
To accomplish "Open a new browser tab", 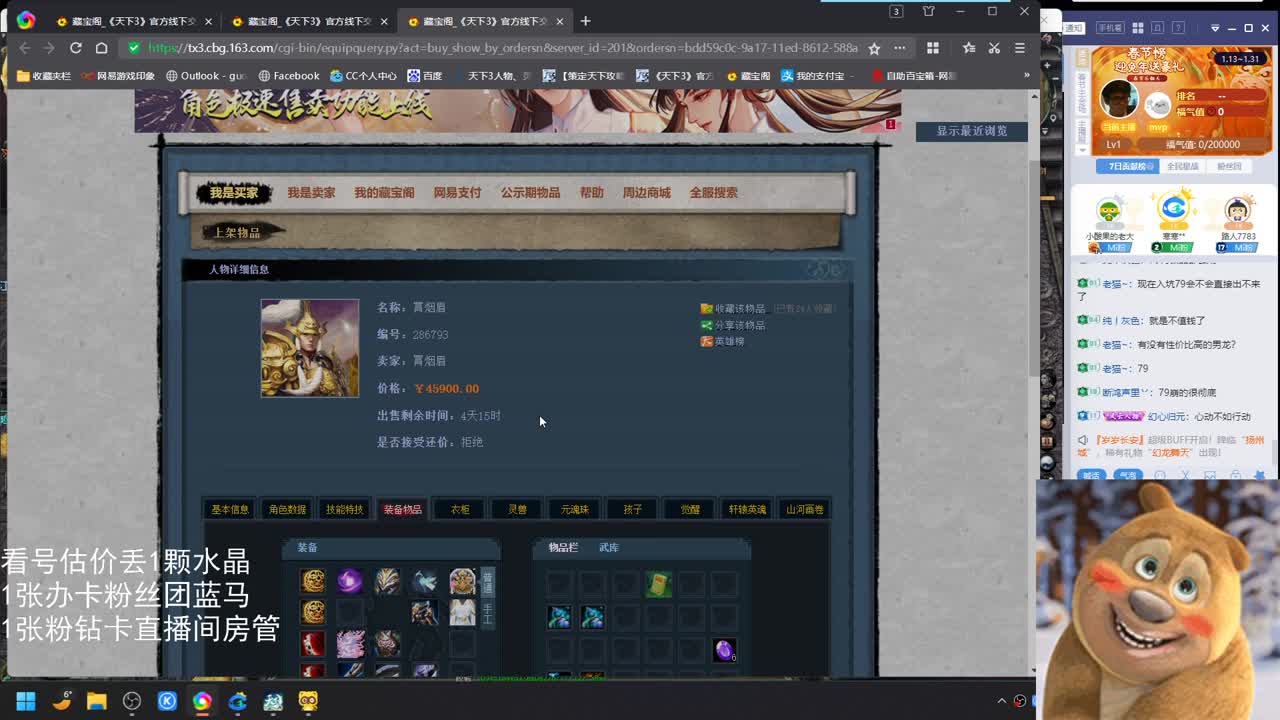I will [x=585, y=21].
